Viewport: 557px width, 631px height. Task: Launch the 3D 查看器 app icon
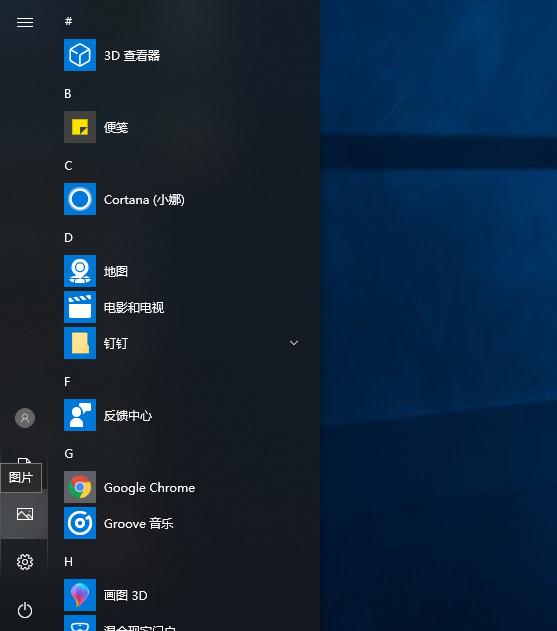80,55
